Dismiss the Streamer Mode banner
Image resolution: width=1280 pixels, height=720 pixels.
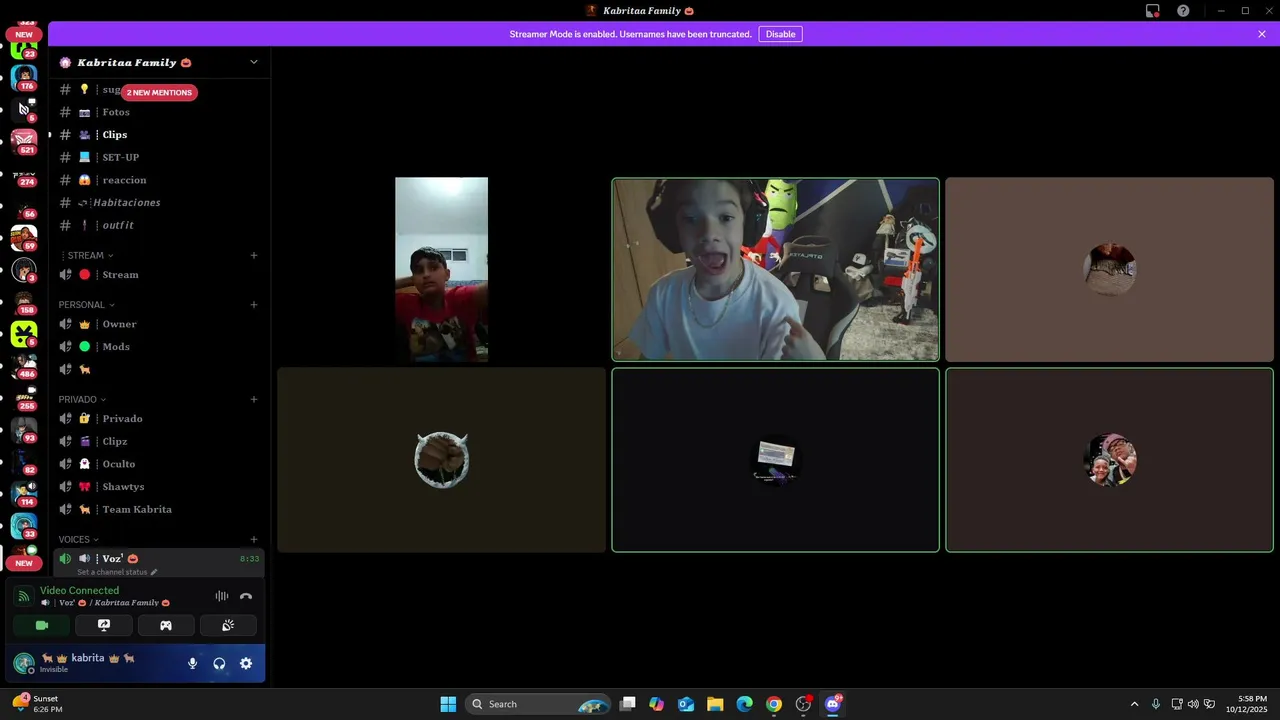pyautogui.click(x=1262, y=34)
